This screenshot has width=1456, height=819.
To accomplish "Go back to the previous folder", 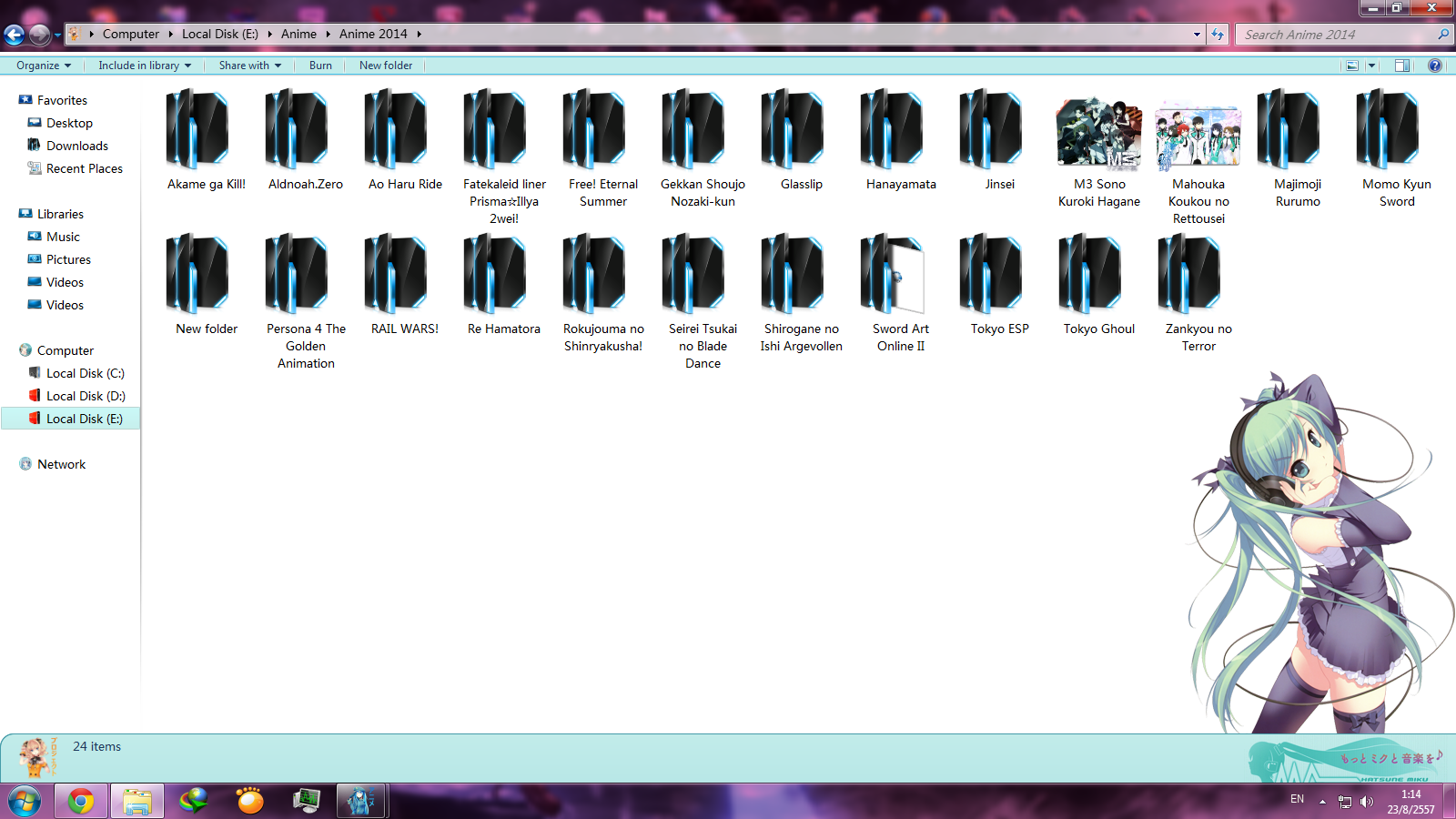I will [x=15, y=35].
